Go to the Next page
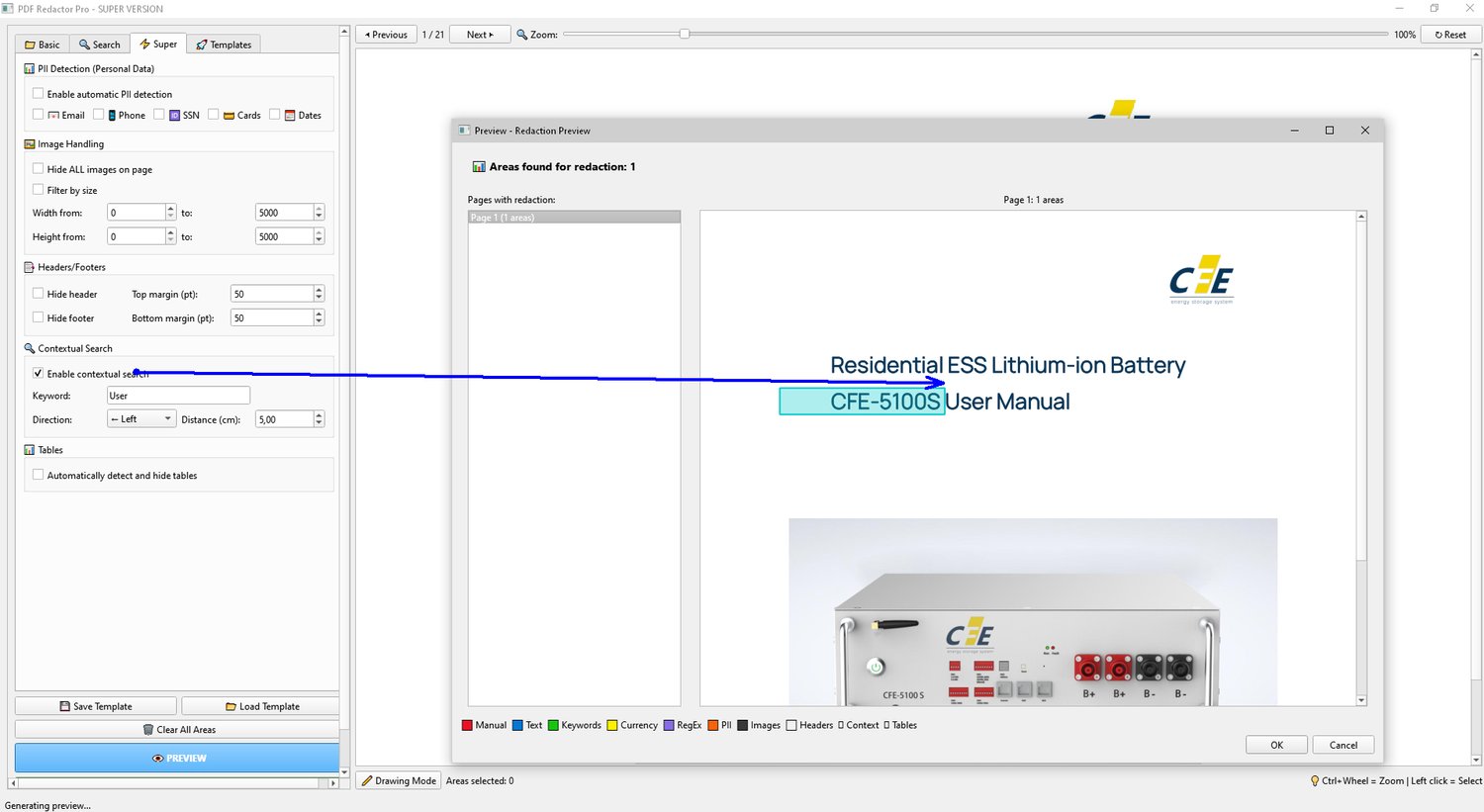This screenshot has height=812, width=1484. (480, 35)
